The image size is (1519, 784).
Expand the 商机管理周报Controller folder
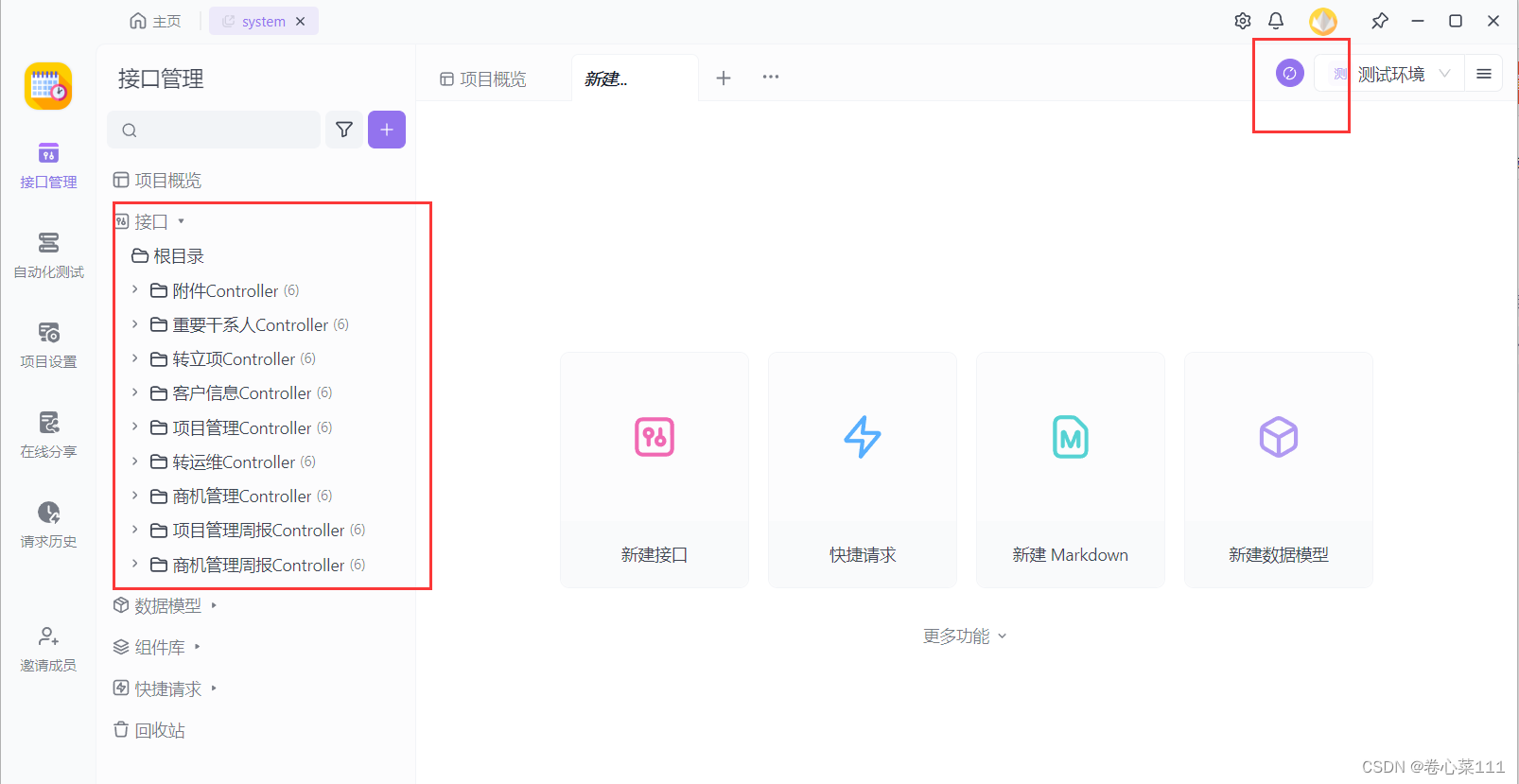tap(135, 564)
